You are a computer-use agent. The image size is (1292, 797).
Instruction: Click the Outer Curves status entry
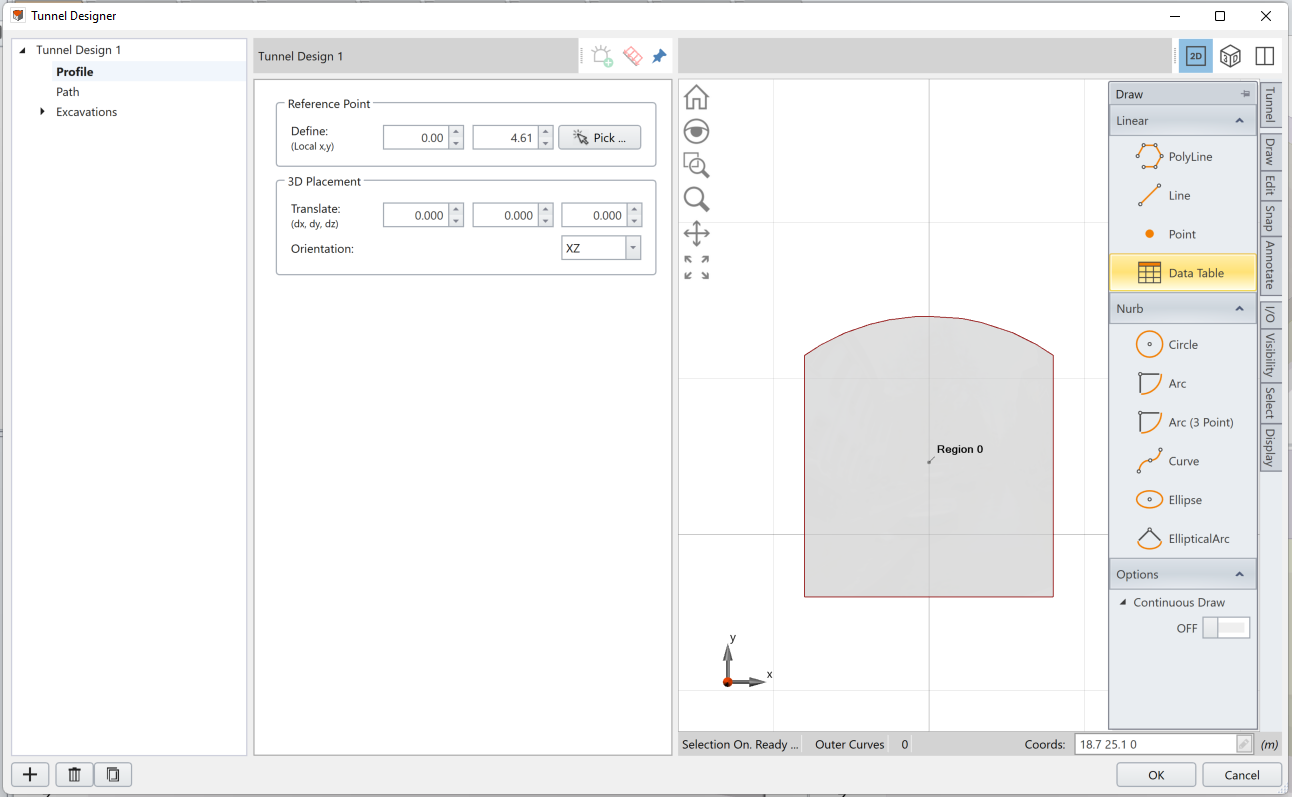coord(849,744)
